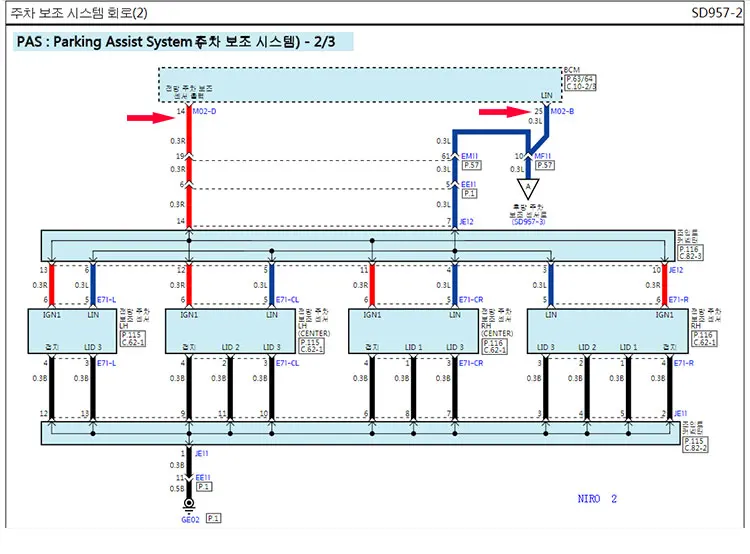750x554 pixels.
Task: Select the LH front parking sensor box
Action: (72, 331)
